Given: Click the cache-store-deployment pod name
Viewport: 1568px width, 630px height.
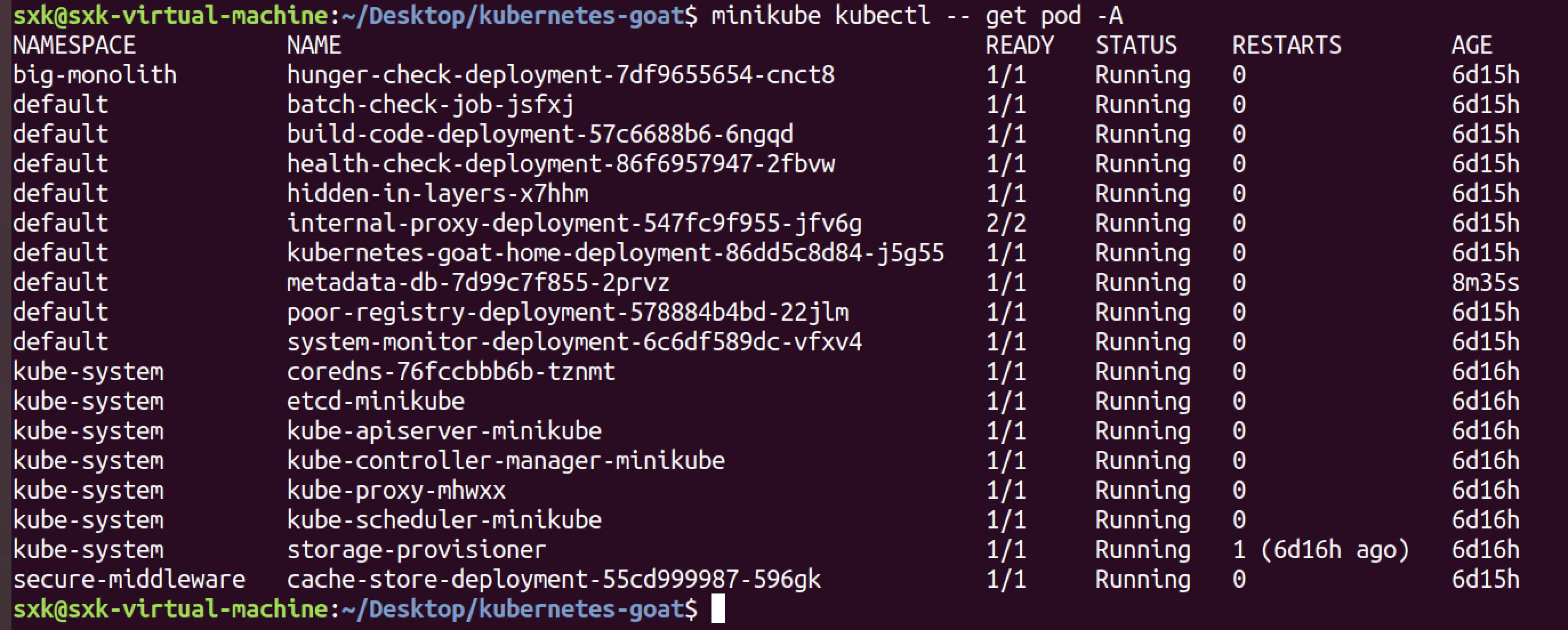Looking at the screenshot, I should pos(553,580).
